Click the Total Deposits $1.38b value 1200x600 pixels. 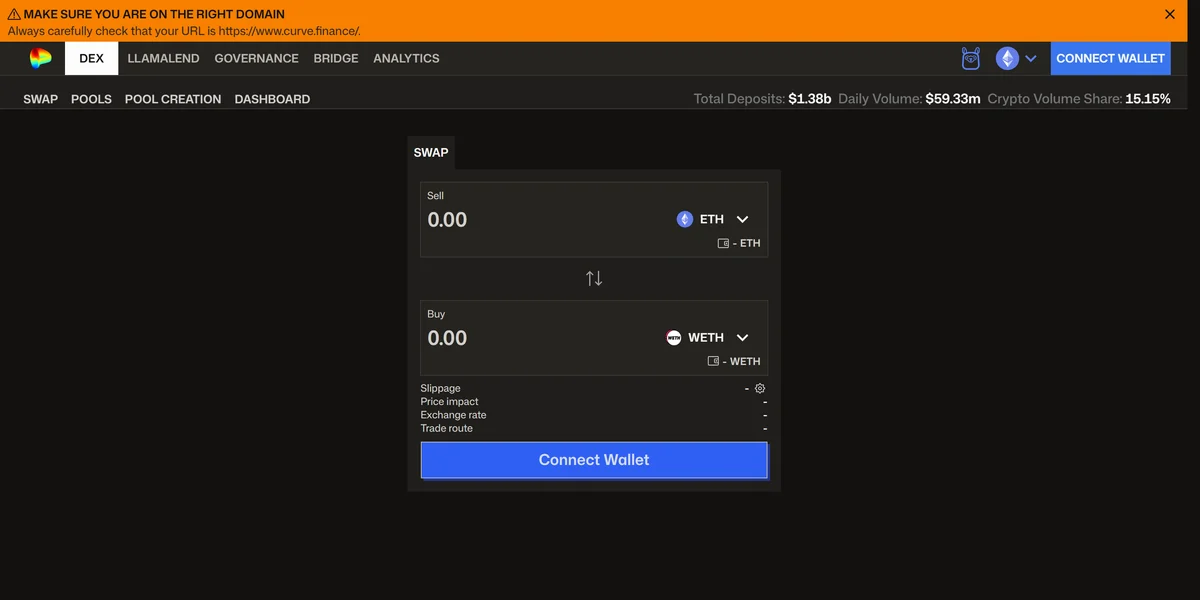click(810, 99)
